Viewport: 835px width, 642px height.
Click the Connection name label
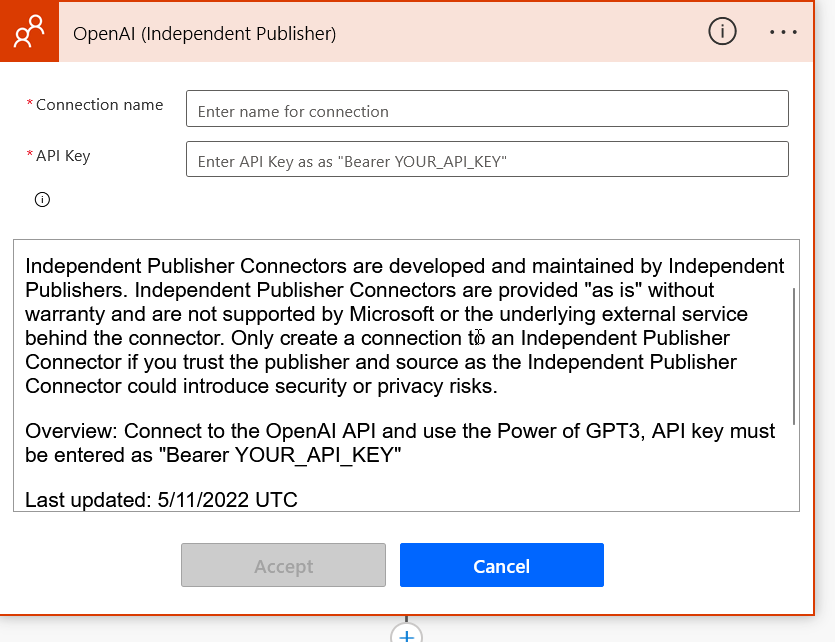click(100, 105)
